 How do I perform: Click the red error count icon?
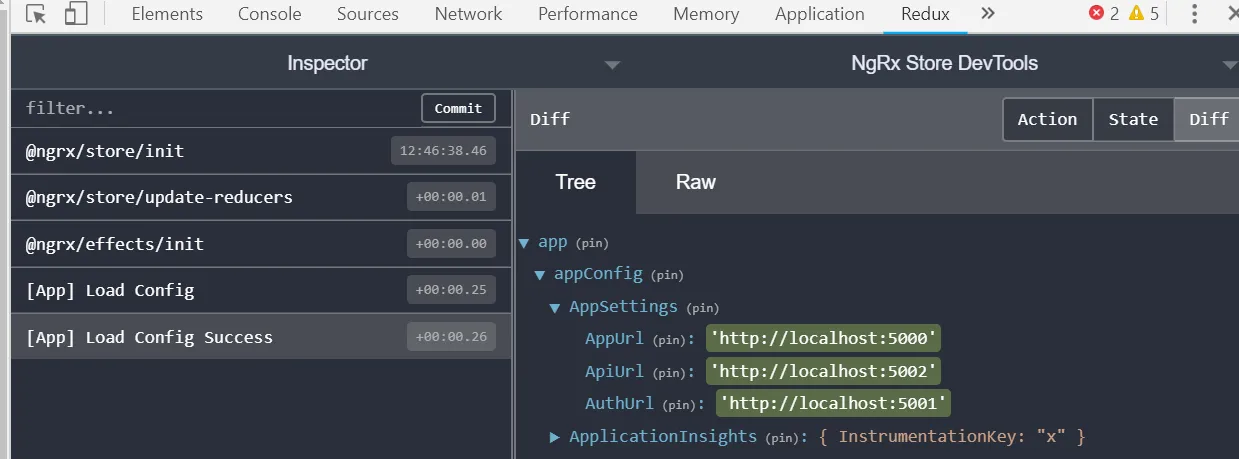tap(1096, 14)
